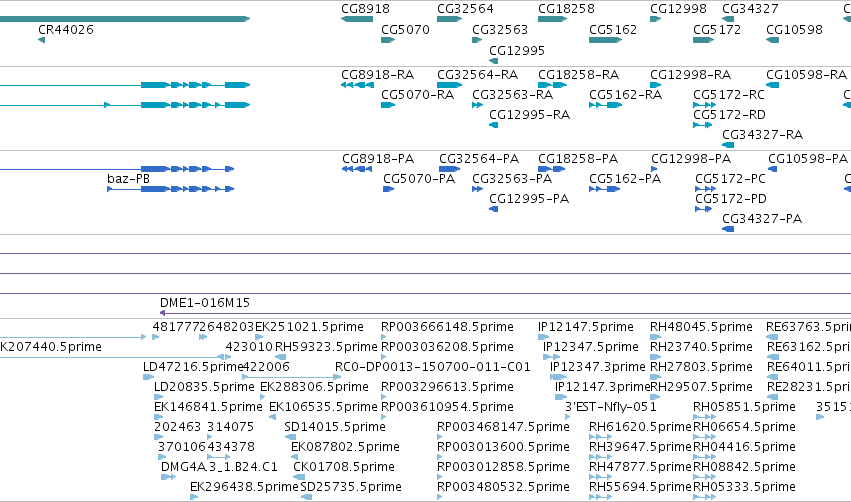Select the DME1-016M15 clone label
The image size is (851, 502).
(x=205, y=303)
